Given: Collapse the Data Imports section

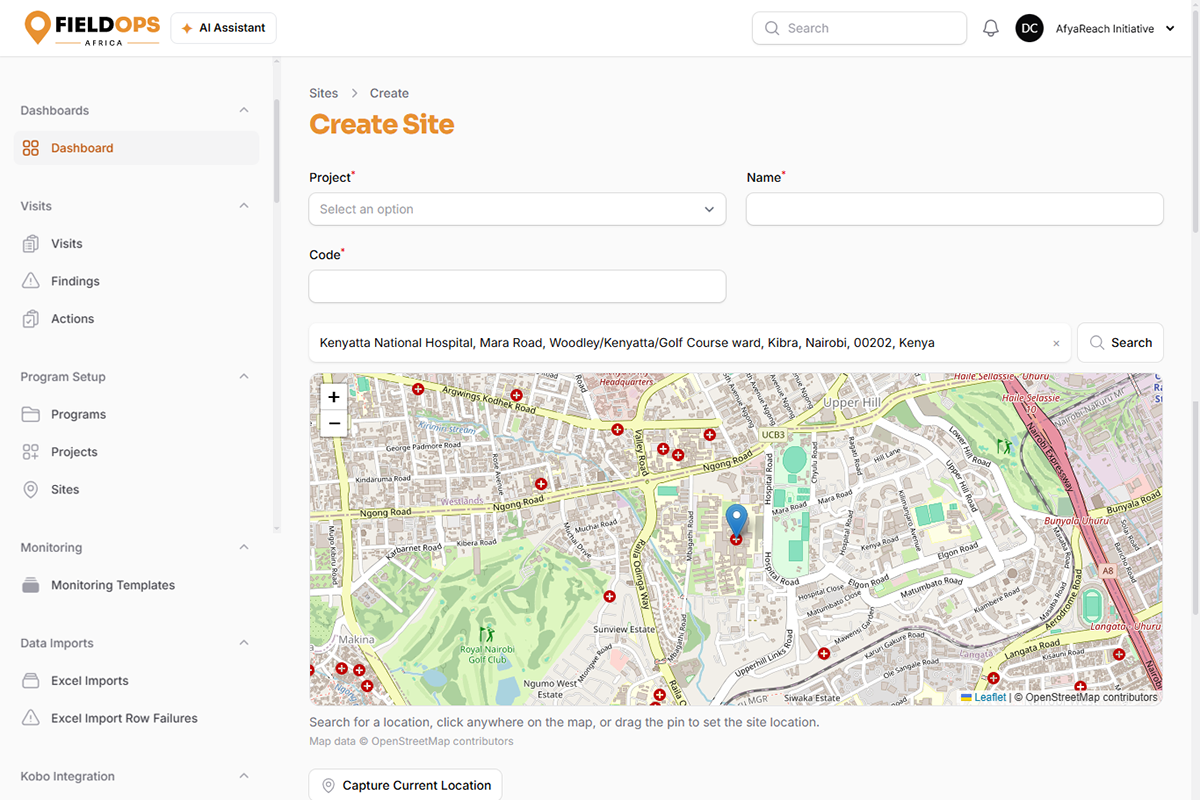Looking at the screenshot, I should pos(244,643).
